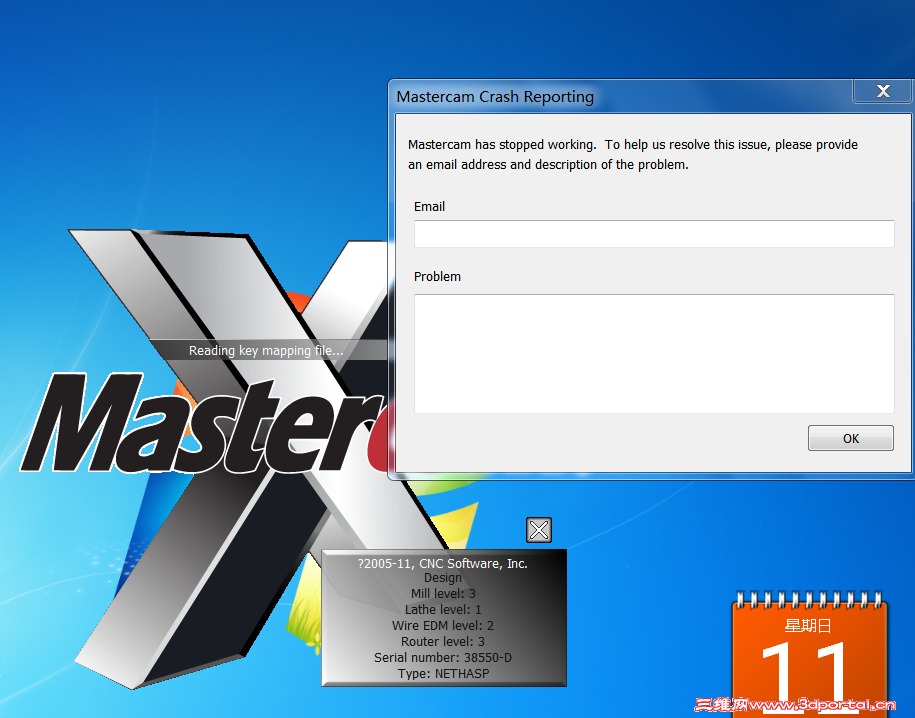
Task: Click 'Type: NETHASP' text
Action: pyautogui.click(x=443, y=674)
